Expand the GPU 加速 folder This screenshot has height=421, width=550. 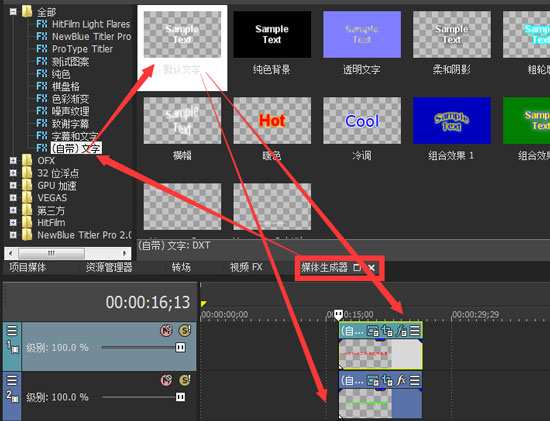pos(13,185)
